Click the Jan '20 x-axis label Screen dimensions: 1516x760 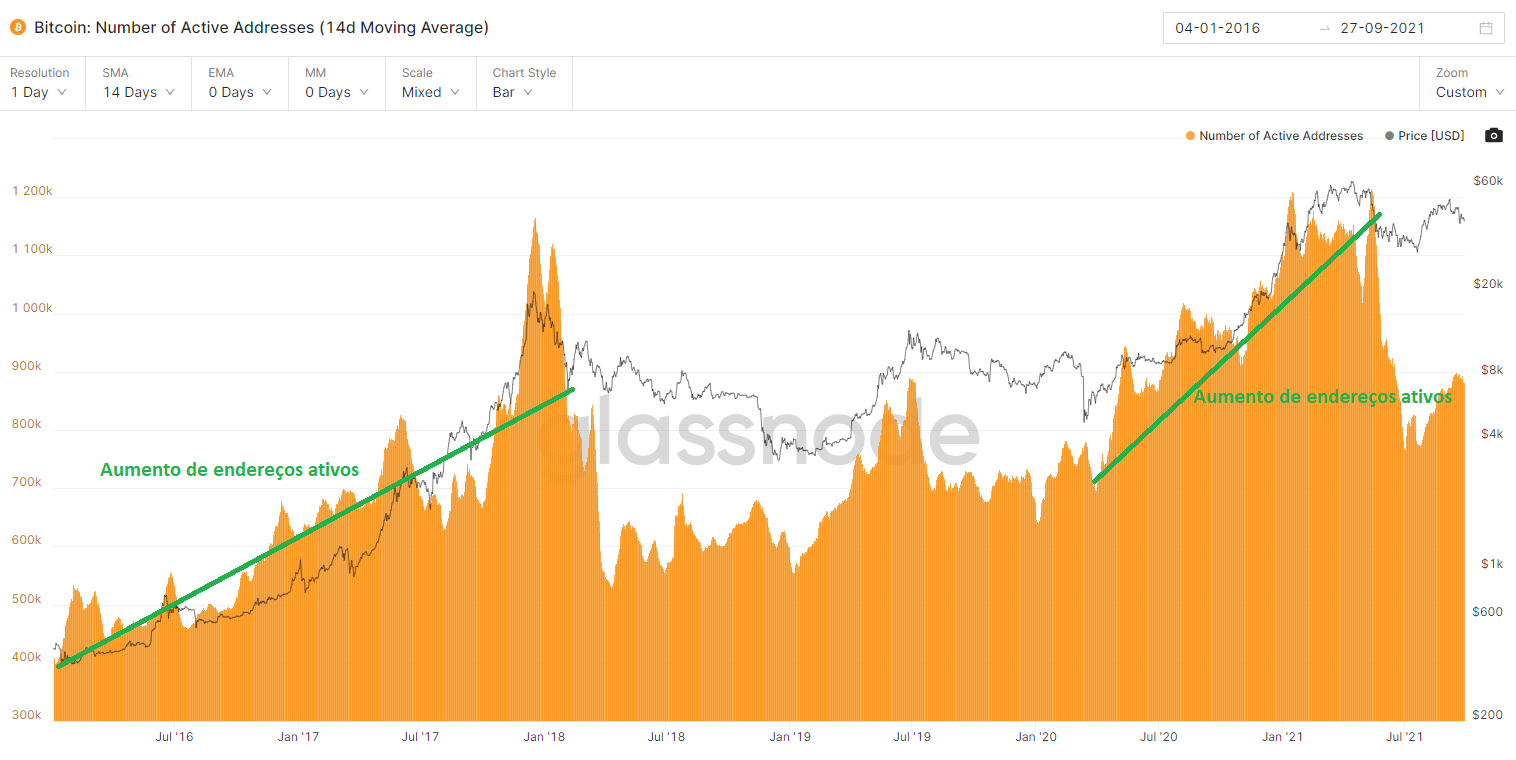[x=1036, y=737]
